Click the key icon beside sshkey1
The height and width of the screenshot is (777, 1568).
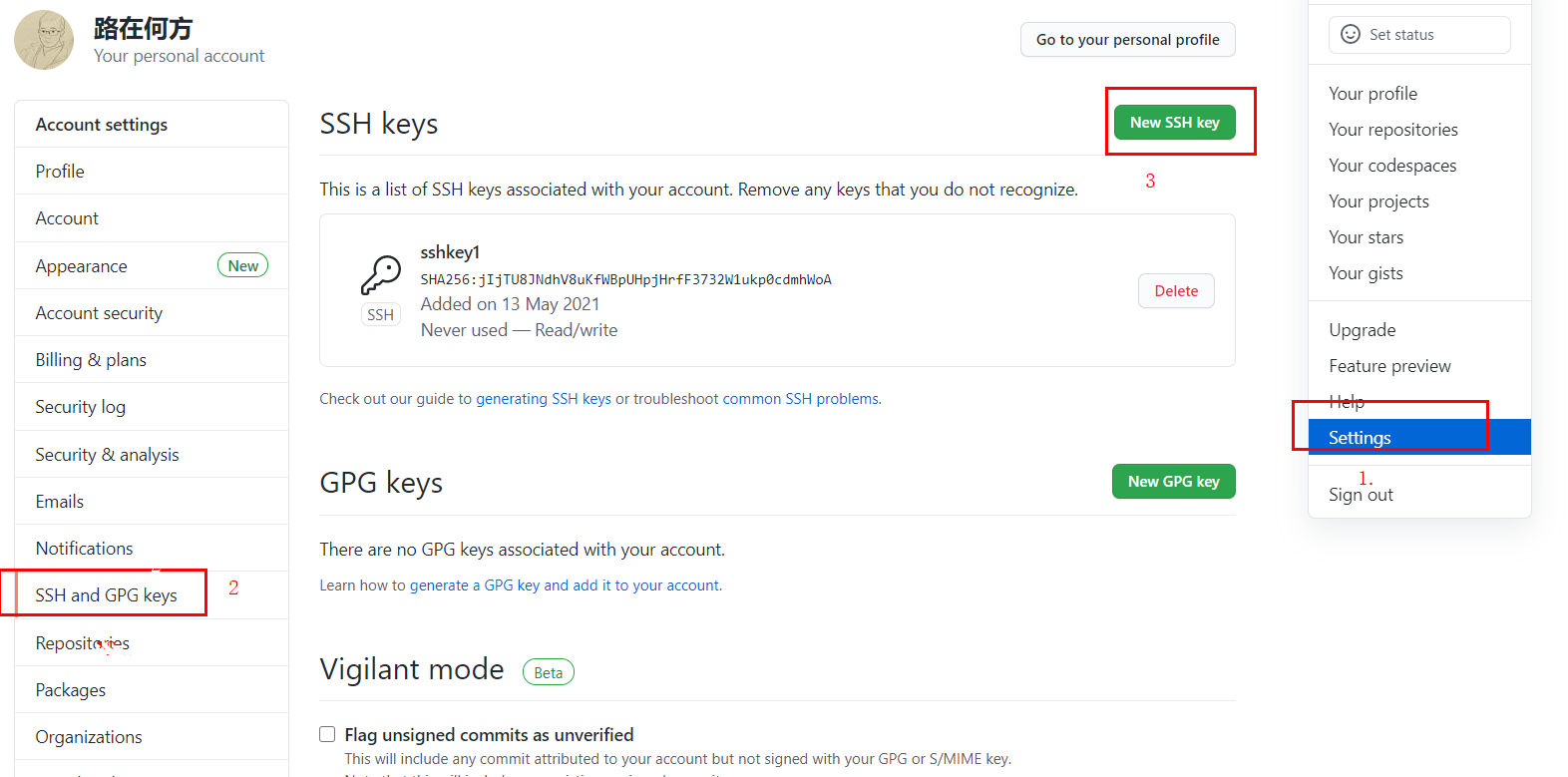tap(381, 274)
